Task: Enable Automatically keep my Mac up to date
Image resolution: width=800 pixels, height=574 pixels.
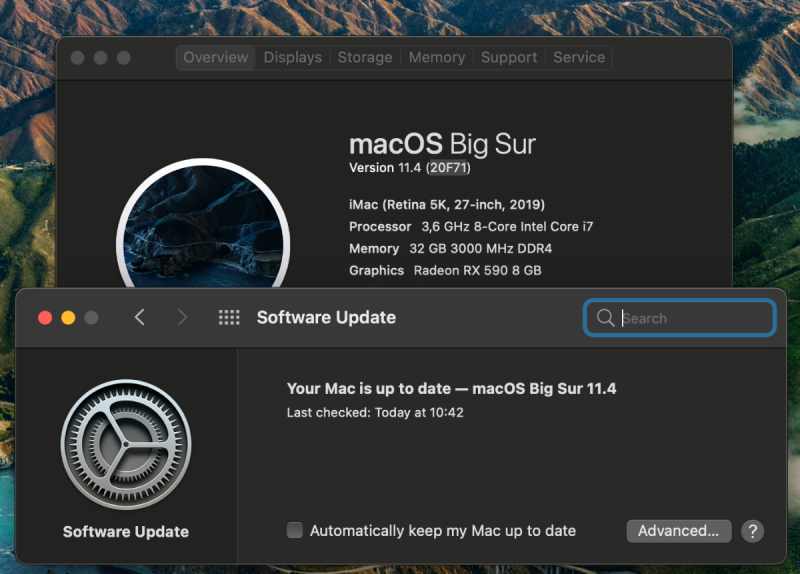Action: 295,530
